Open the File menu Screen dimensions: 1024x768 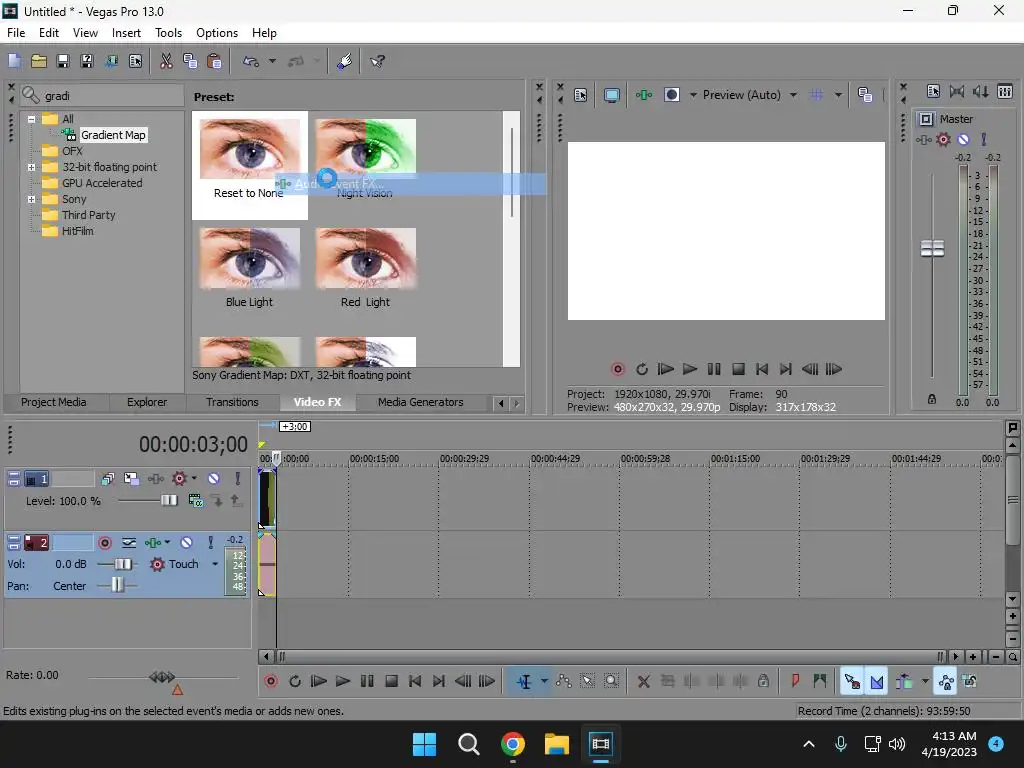[16, 33]
